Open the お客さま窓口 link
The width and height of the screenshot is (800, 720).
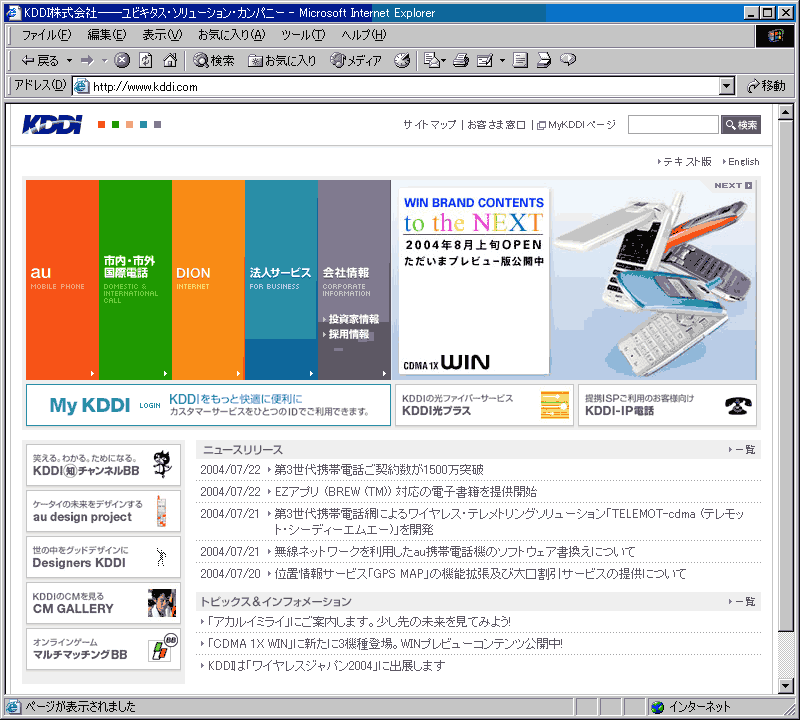[496, 125]
